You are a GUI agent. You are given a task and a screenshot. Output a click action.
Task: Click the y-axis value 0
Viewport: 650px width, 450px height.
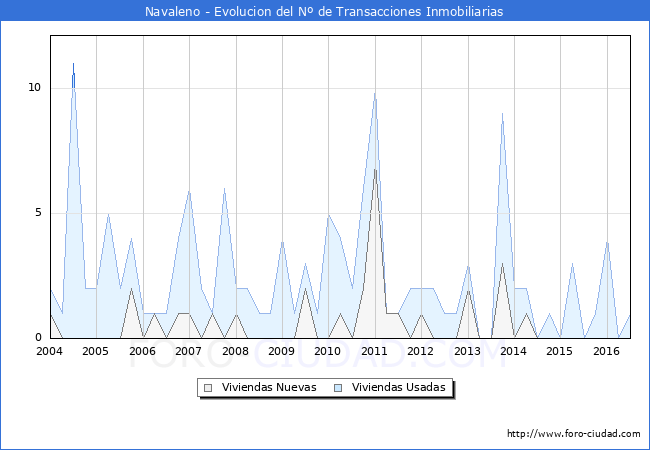click(x=39, y=338)
